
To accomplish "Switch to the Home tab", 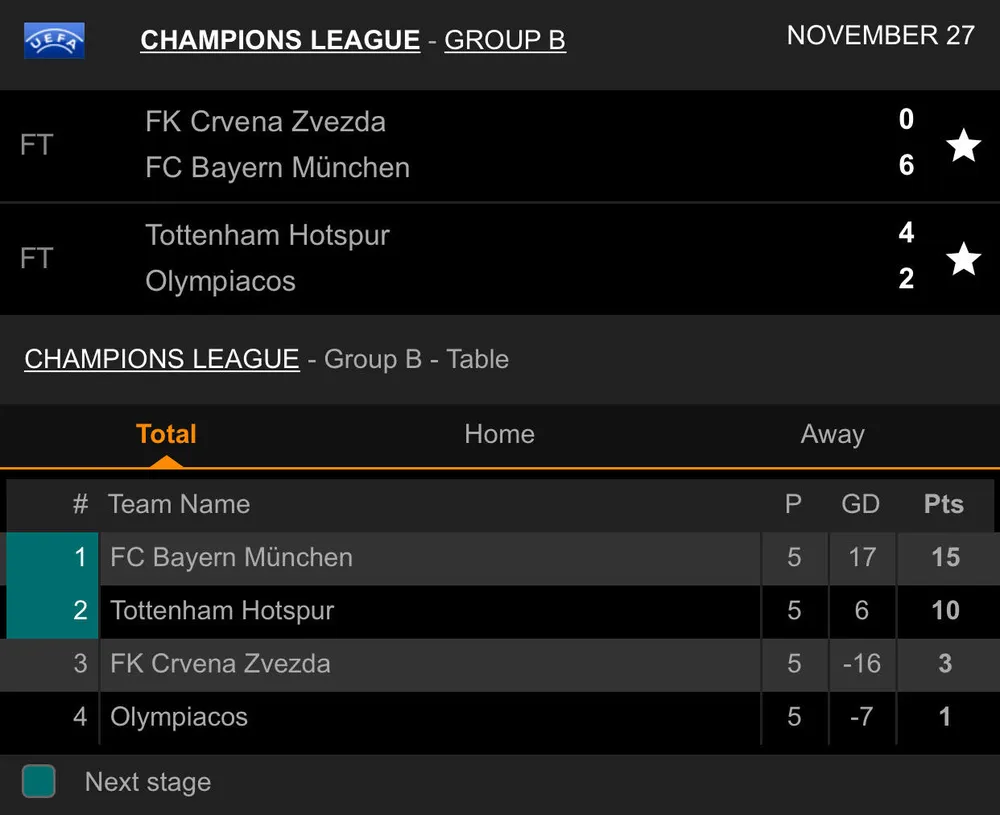I will click(499, 434).
